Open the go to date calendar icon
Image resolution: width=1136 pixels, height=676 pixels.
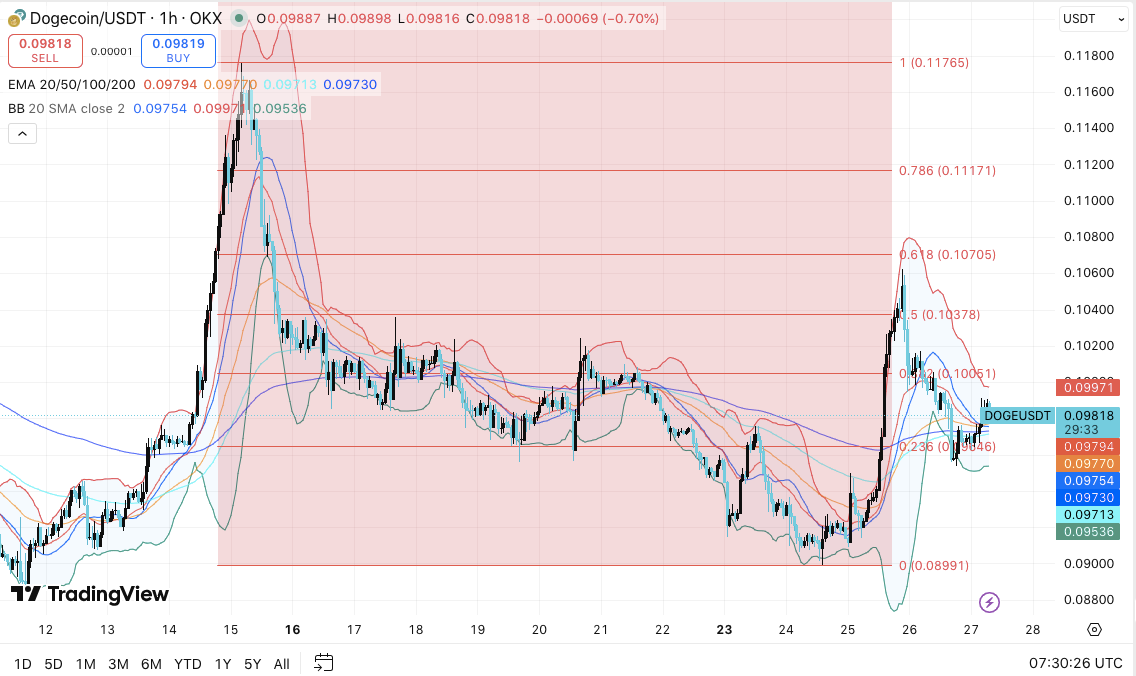point(323,662)
